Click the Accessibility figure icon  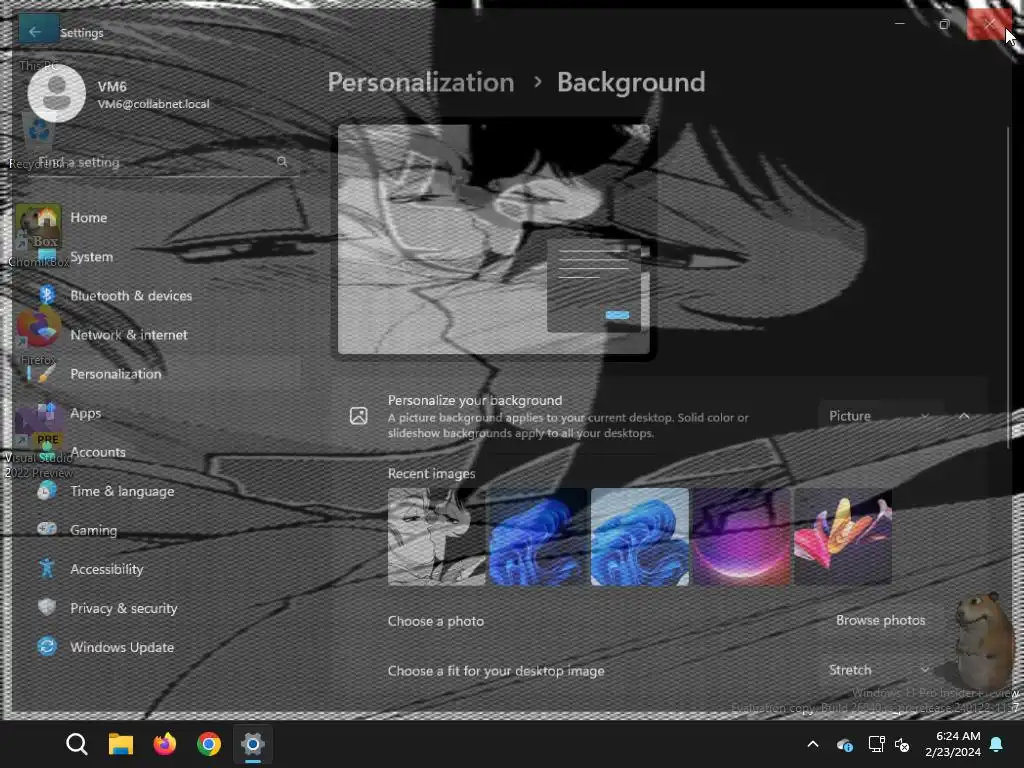coord(46,568)
